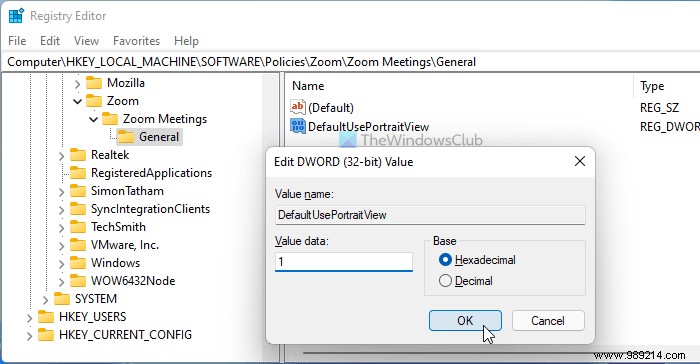The height and width of the screenshot is (364, 700).
Task: Expand the HKEY_CURRENT_CONFIG hive
Action: point(29,335)
